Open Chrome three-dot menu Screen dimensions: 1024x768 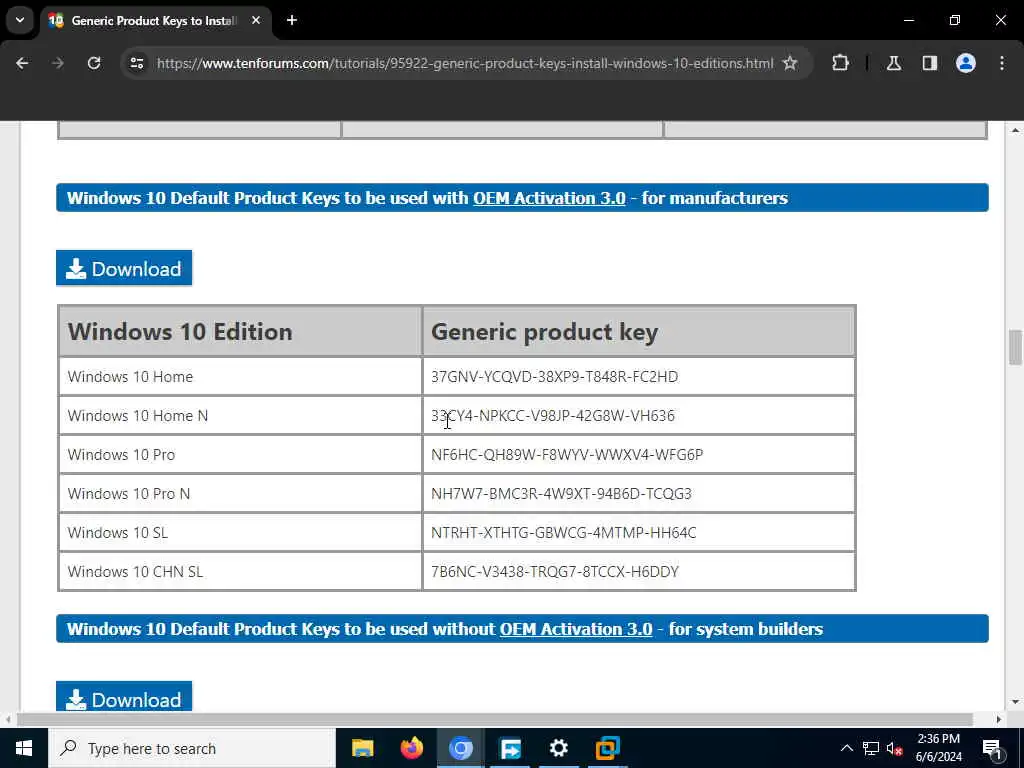1002,63
